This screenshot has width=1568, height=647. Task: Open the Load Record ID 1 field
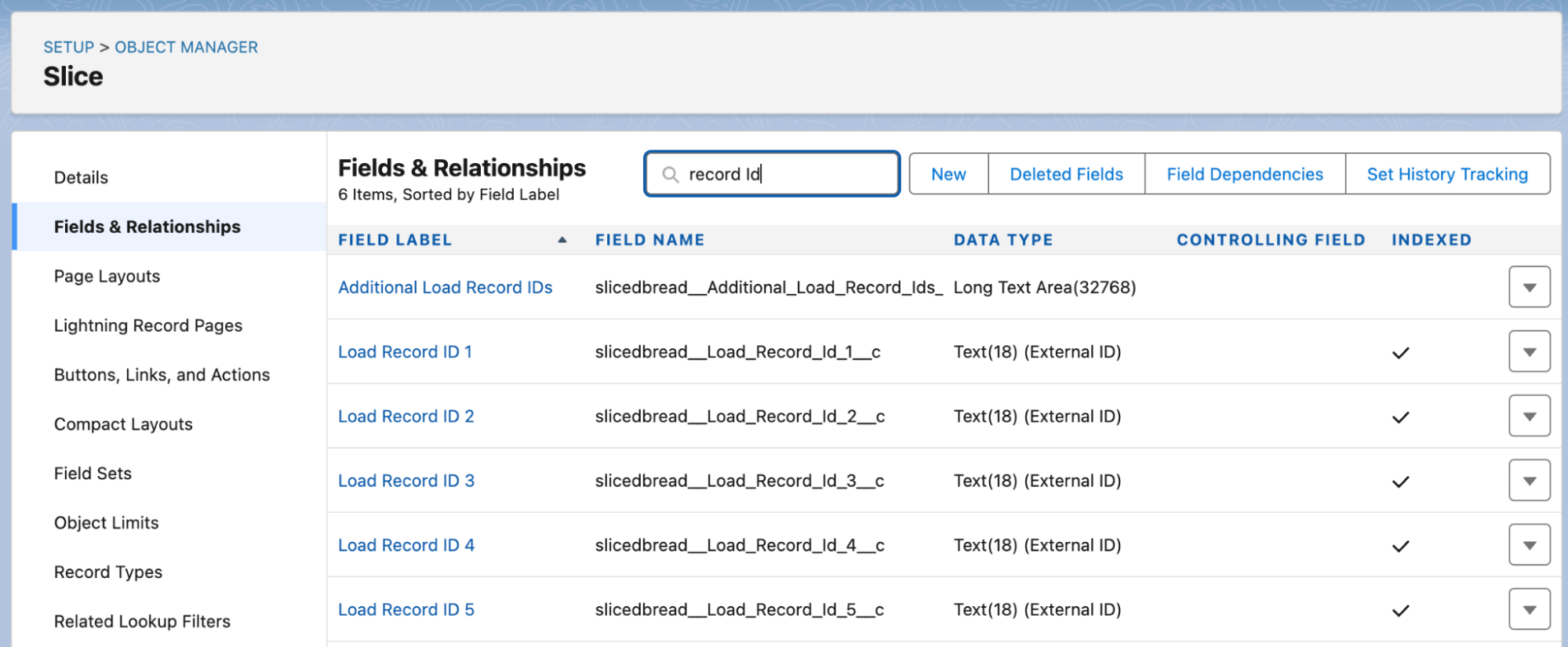(405, 351)
